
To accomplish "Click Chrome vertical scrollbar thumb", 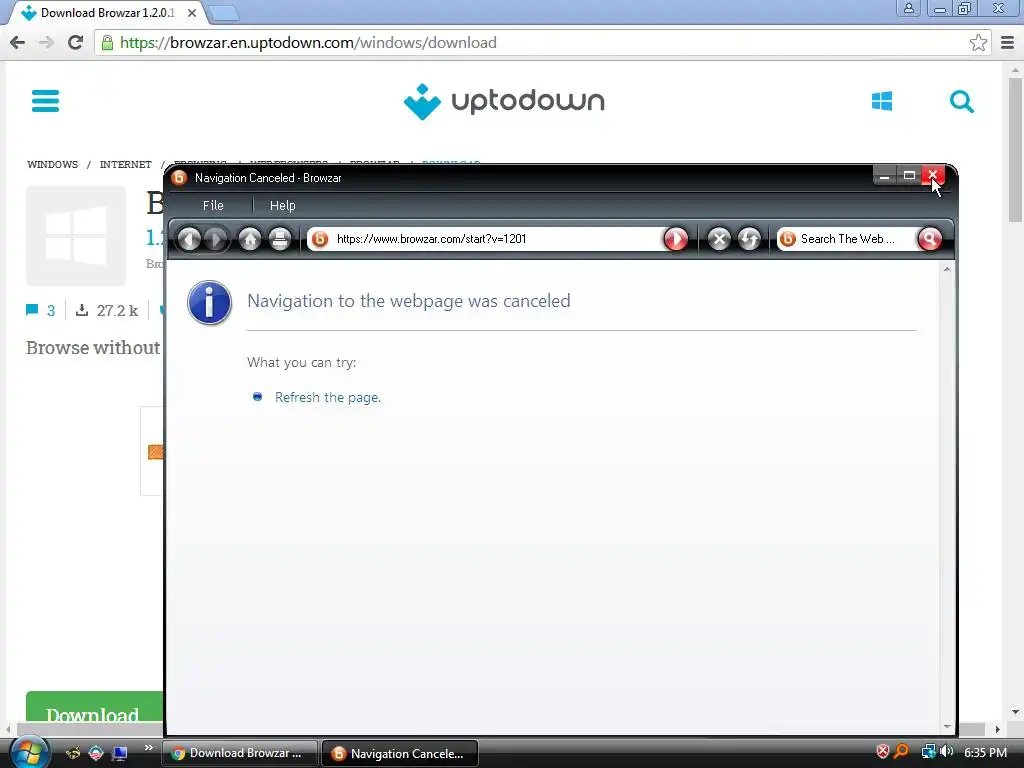I will tap(1015, 150).
